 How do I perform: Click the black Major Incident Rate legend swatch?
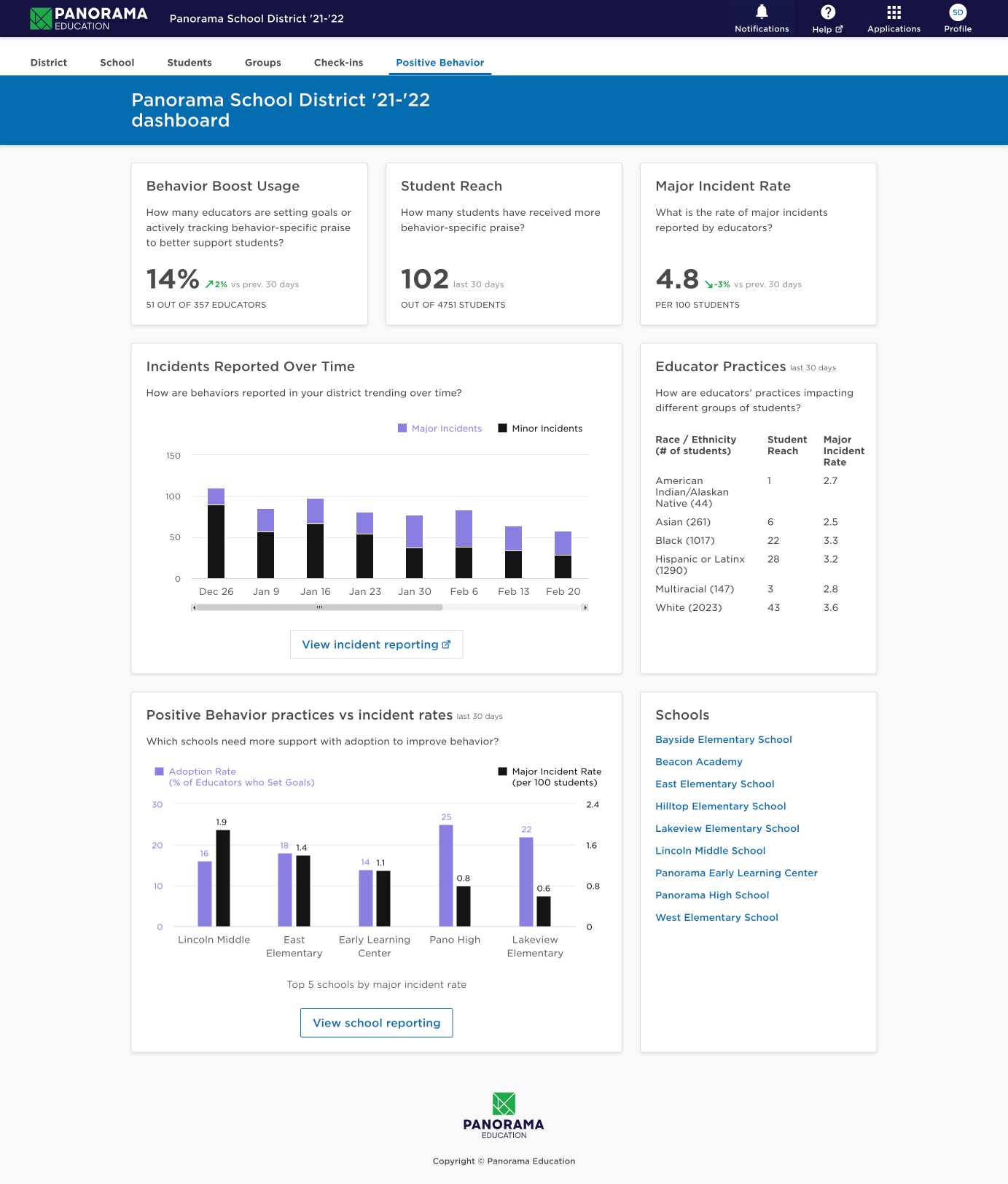(502, 771)
